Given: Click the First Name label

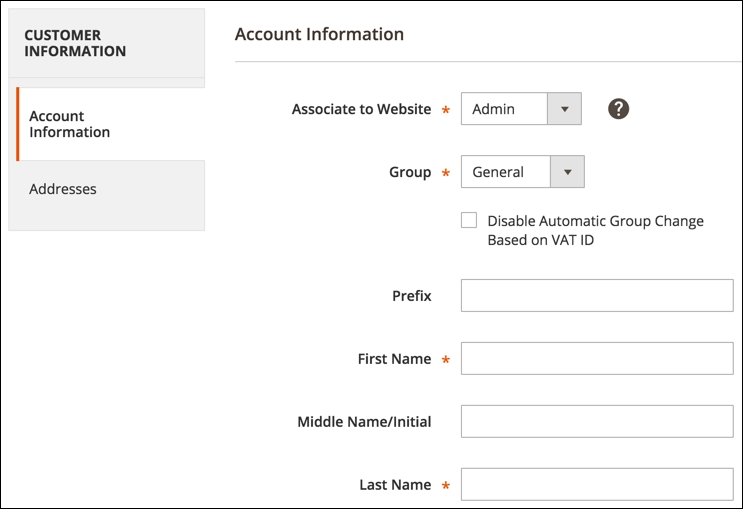Looking at the screenshot, I should 394,359.
